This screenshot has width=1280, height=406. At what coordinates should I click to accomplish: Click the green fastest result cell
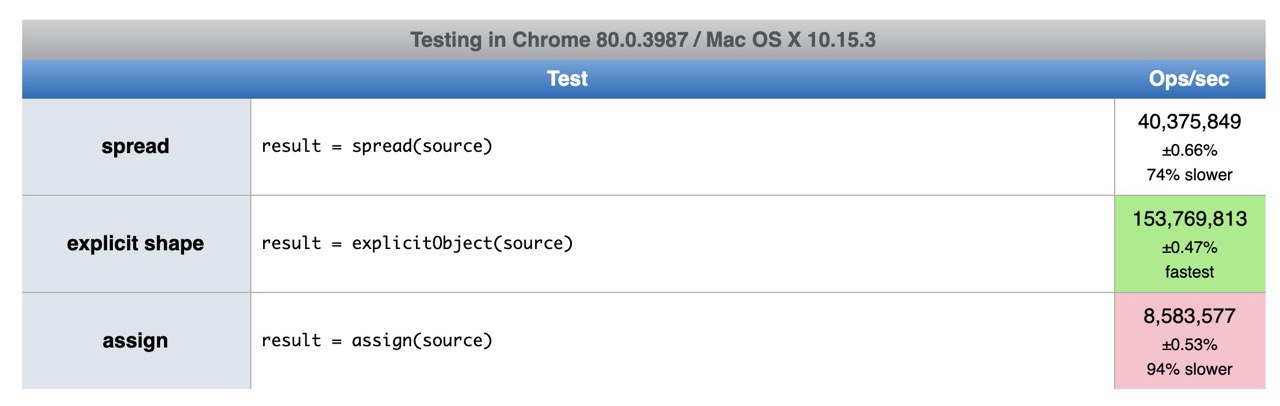point(1190,244)
